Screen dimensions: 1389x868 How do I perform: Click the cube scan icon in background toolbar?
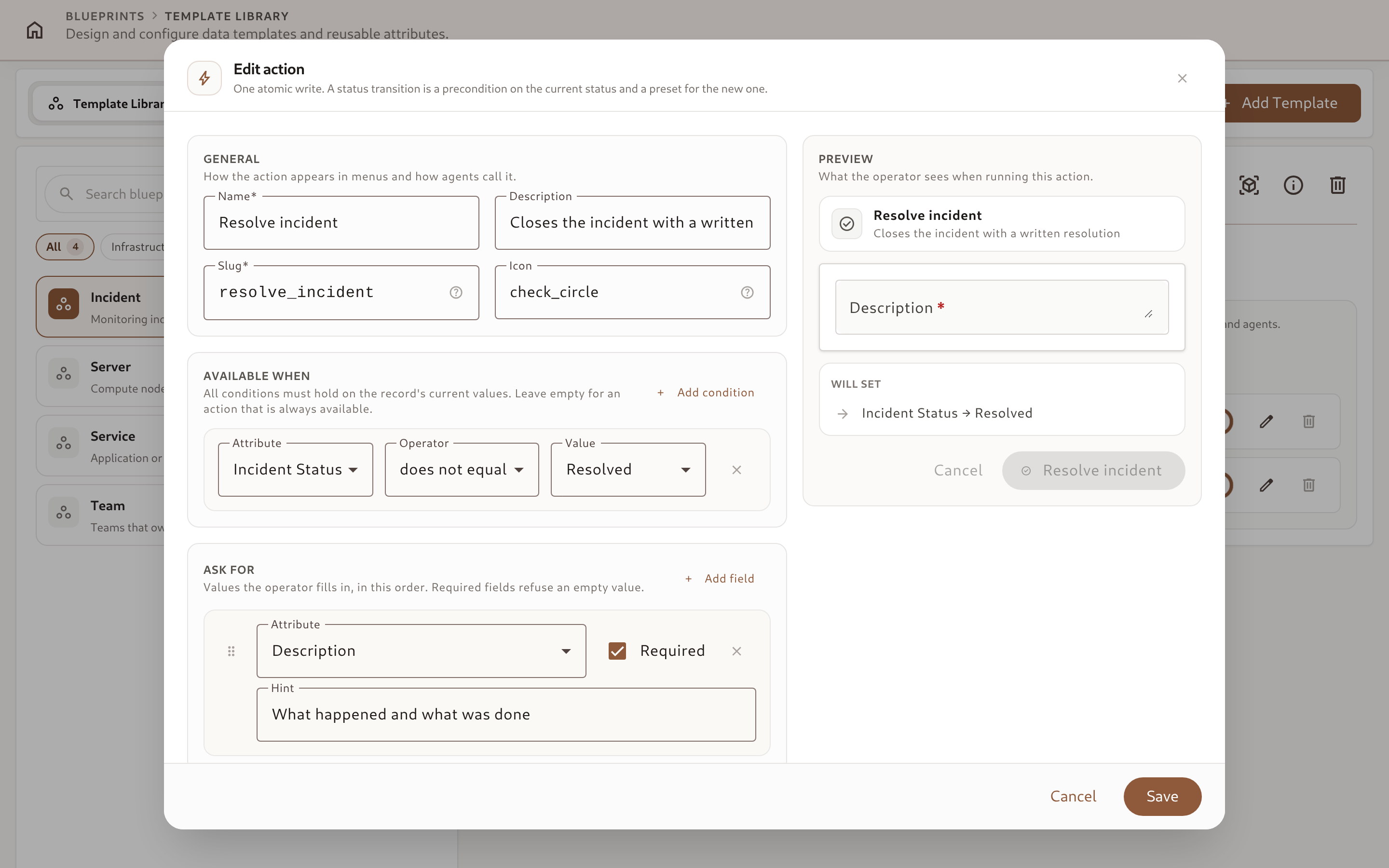(x=1249, y=186)
